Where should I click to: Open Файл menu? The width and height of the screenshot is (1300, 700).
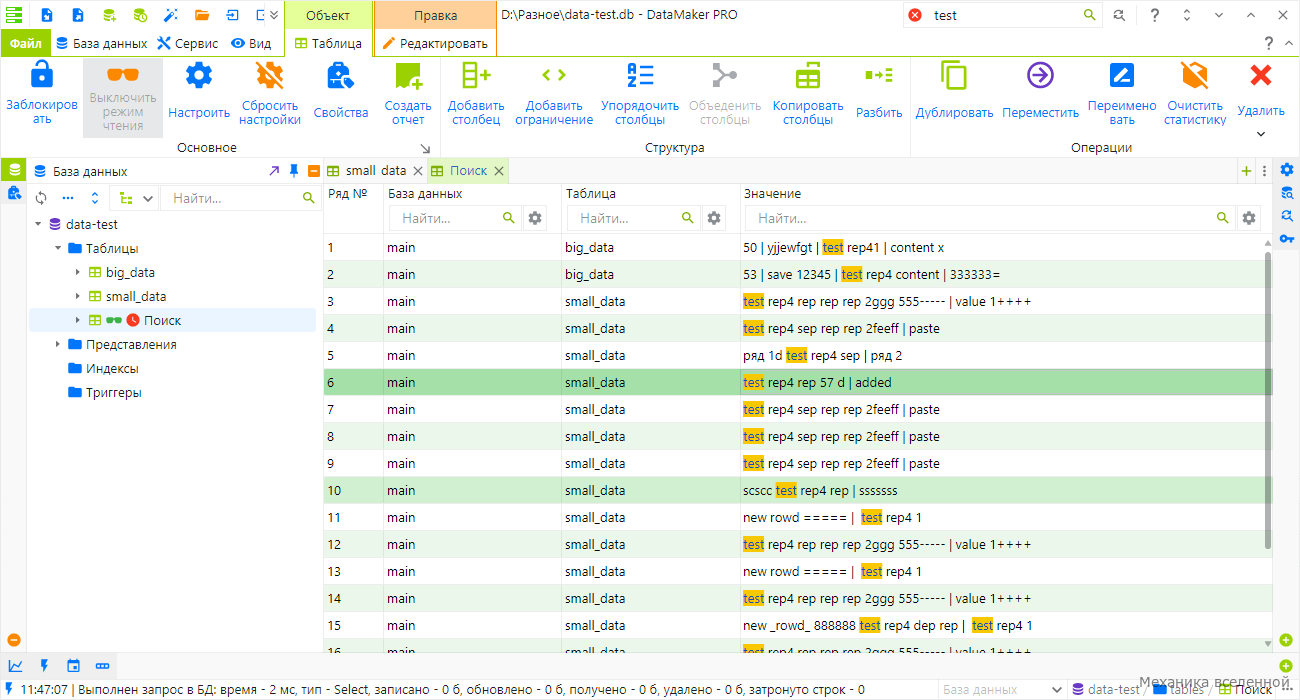pos(26,43)
